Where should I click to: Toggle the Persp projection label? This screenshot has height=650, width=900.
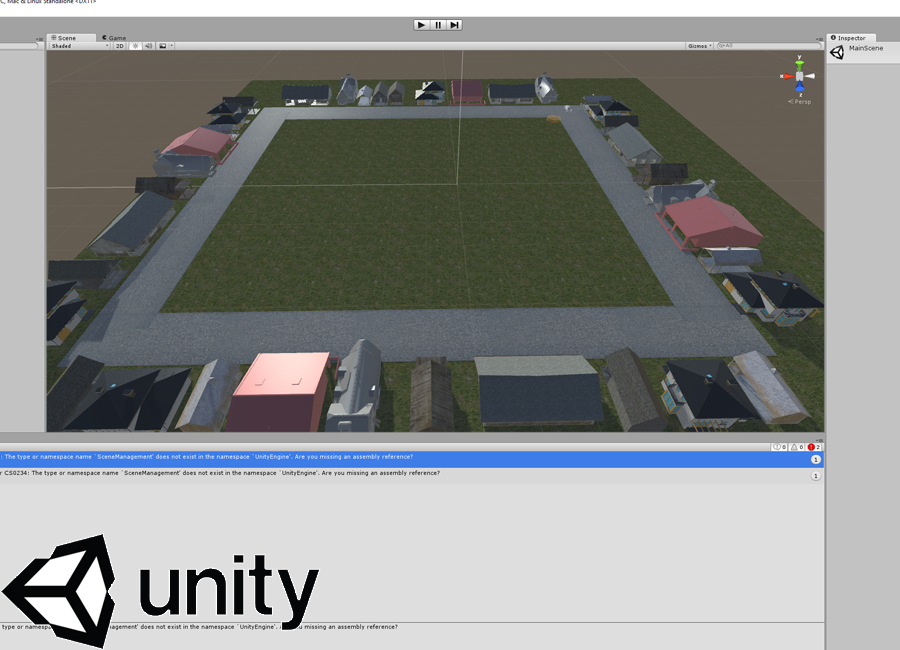[801, 101]
